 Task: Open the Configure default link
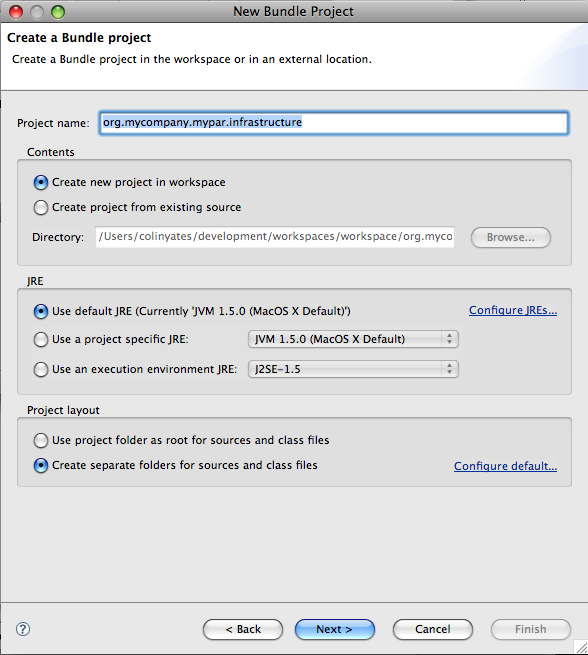tap(505, 466)
